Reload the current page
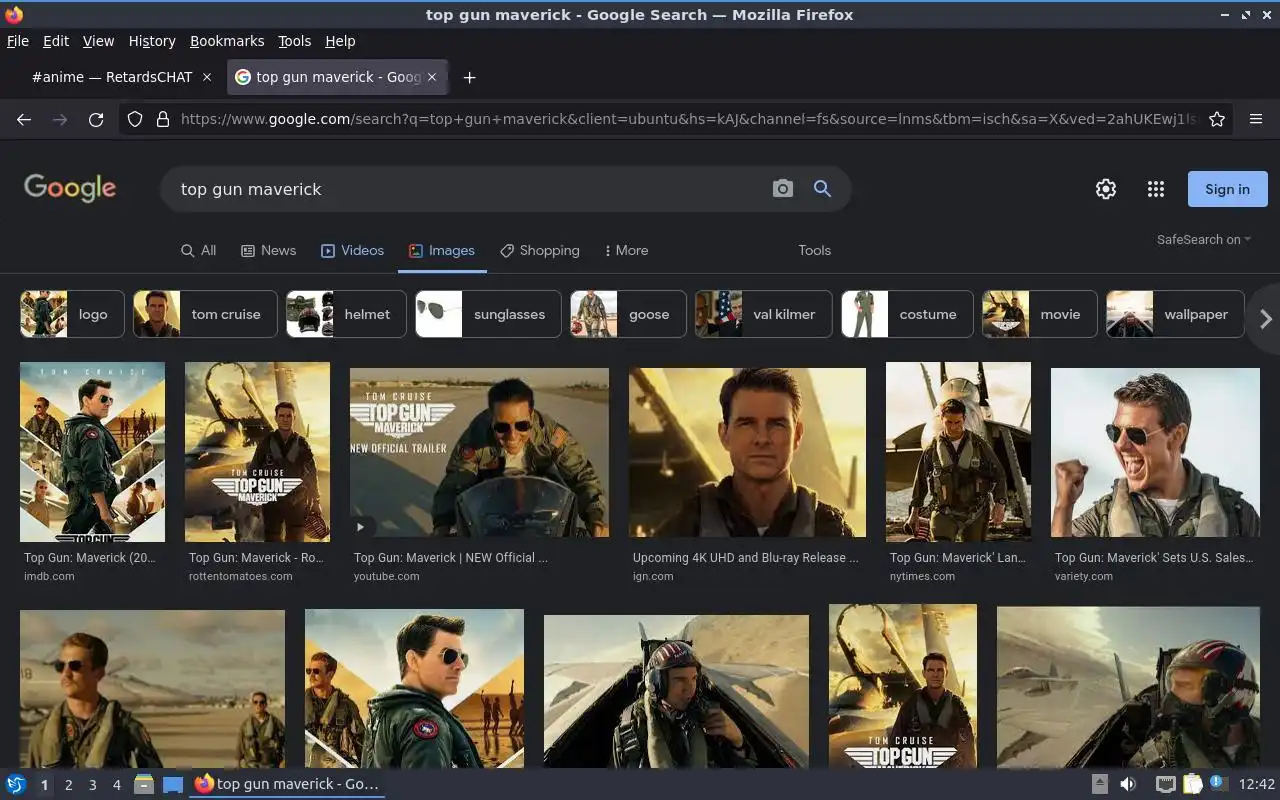 [x=96, y=119]
